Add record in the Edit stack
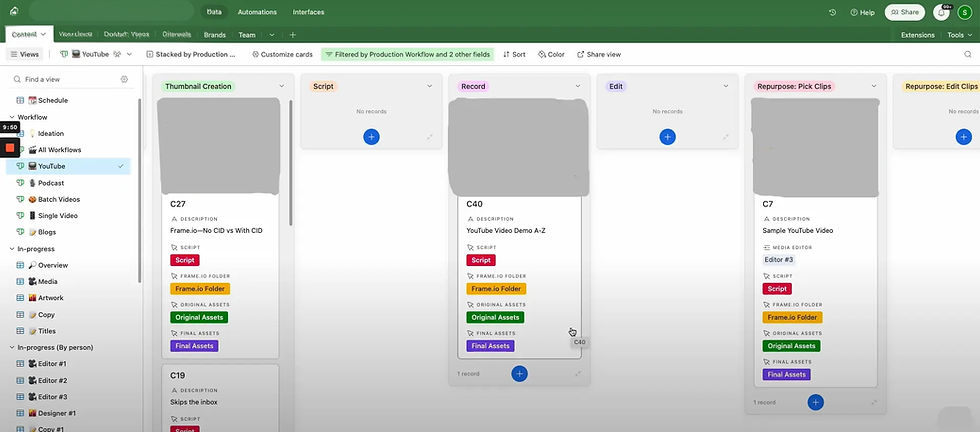Screen dimensions: 980x432 (668, 137)
